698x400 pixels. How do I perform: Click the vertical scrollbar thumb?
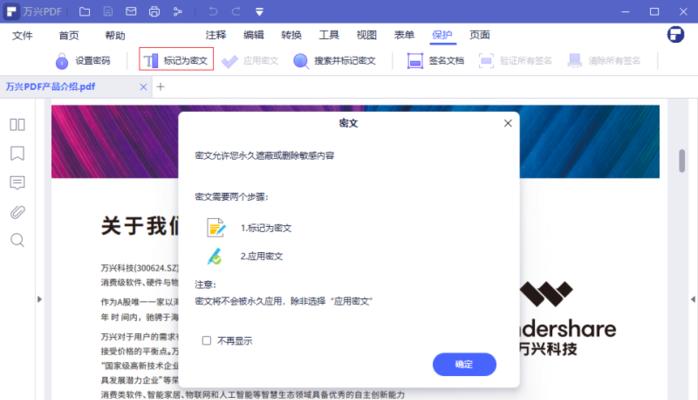(682, 160)
